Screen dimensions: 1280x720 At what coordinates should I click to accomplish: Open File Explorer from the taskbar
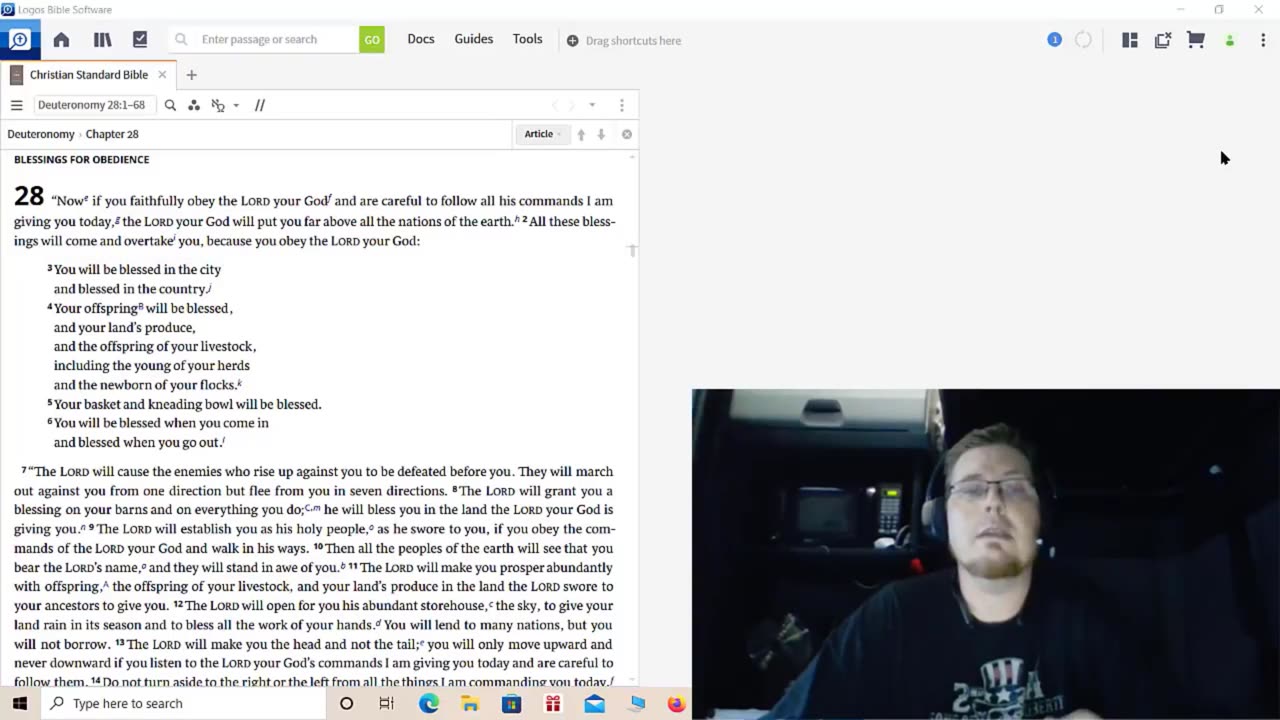(x=470, y=703)
